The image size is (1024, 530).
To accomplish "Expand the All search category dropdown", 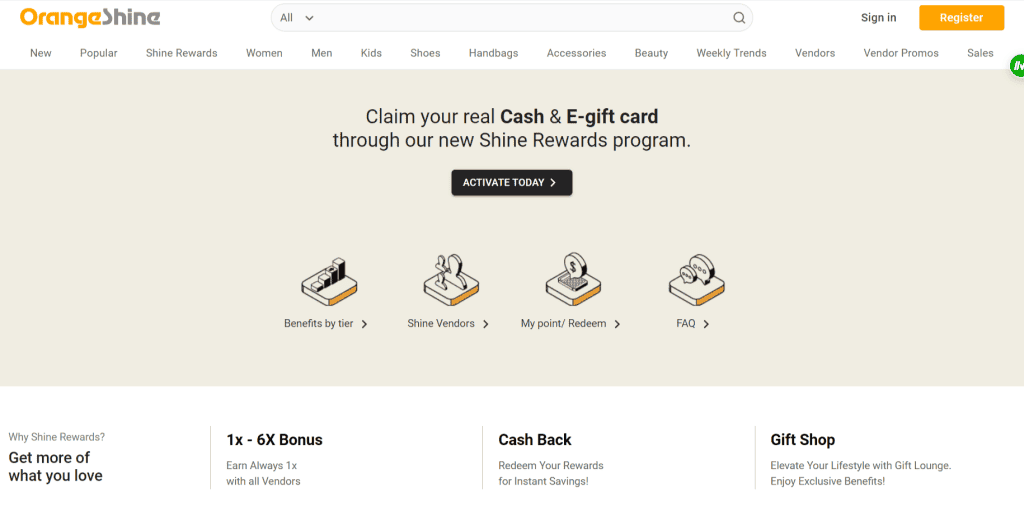I will point(296,18).
